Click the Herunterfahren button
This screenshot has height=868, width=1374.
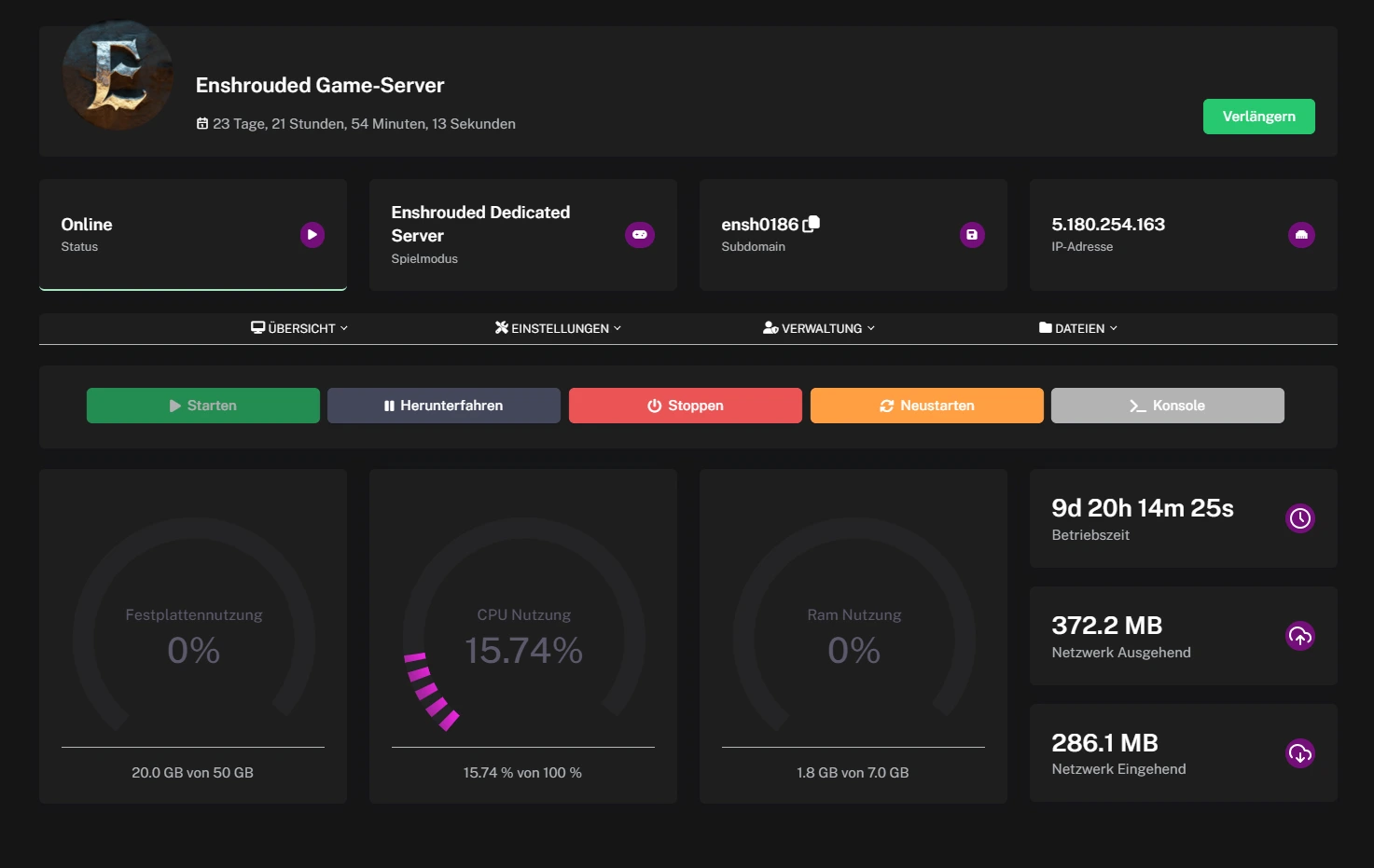[444, 406]
